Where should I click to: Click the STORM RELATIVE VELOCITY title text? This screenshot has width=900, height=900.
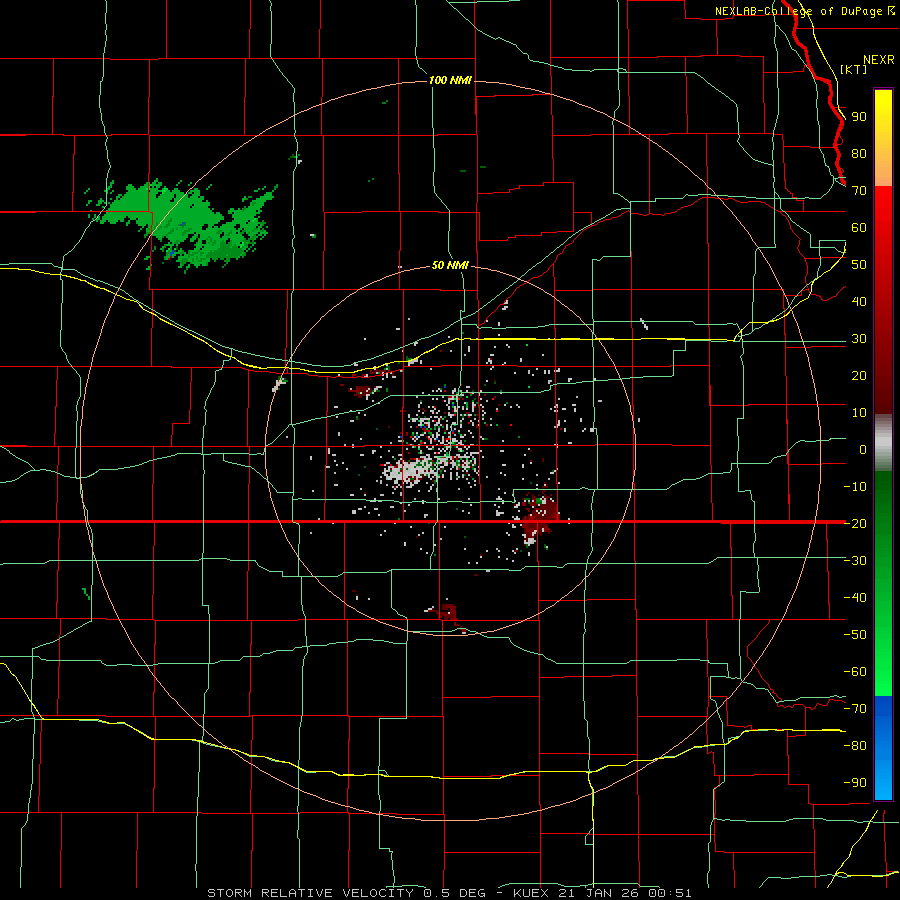click(310, 893)
